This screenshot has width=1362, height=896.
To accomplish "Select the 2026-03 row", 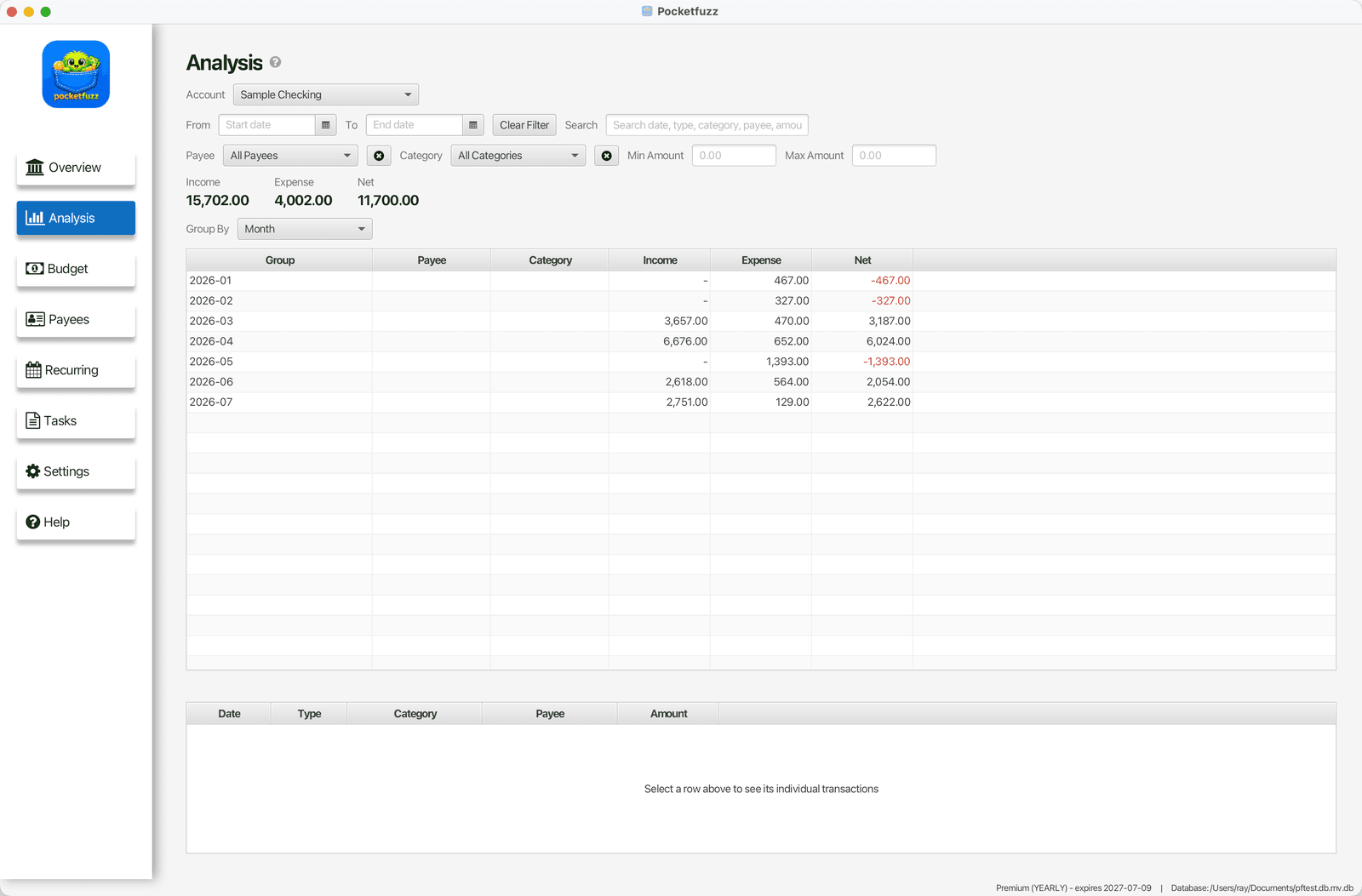I will click(761, 322).
